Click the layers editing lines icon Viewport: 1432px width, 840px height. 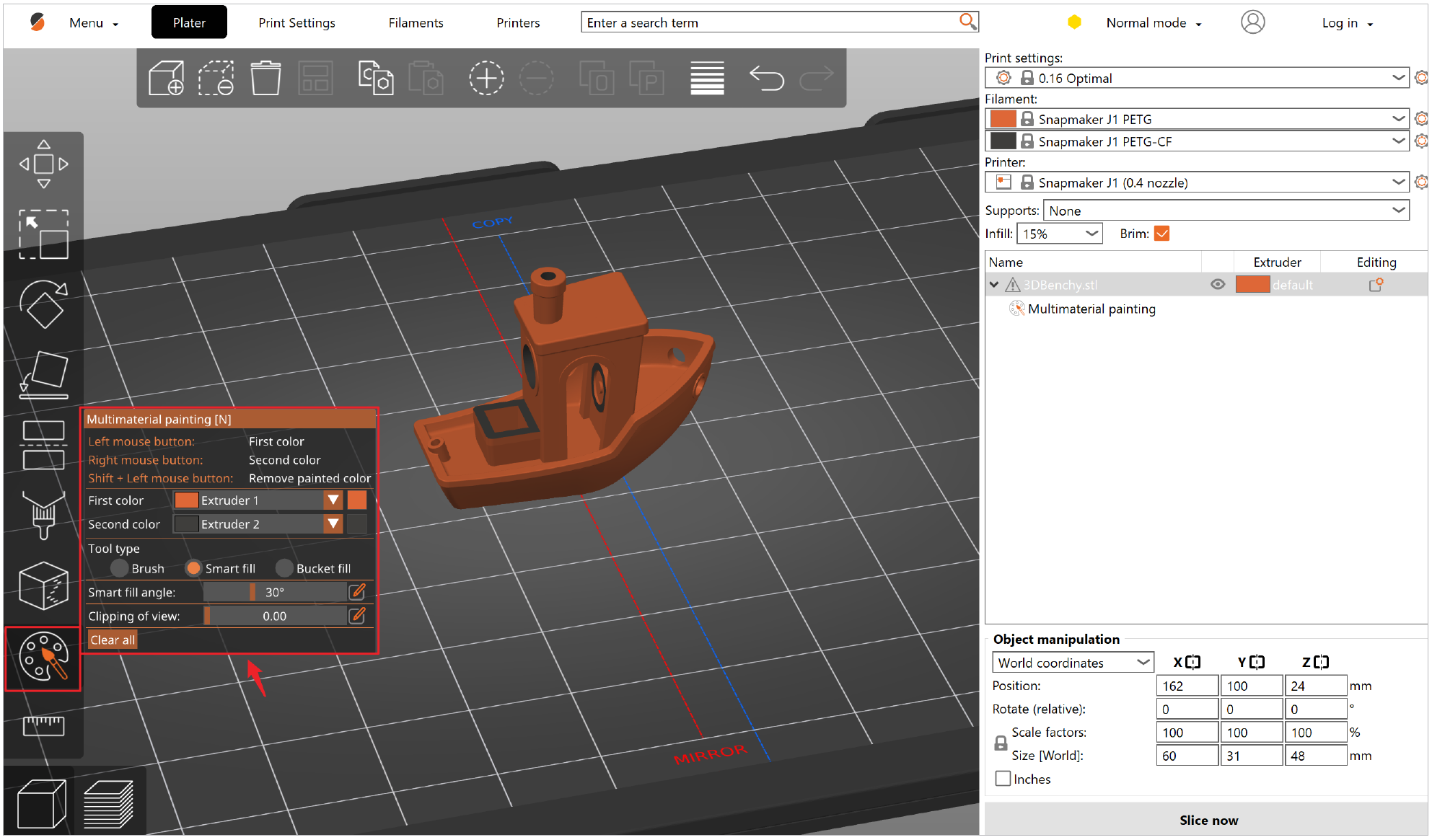tap(707, 78)
